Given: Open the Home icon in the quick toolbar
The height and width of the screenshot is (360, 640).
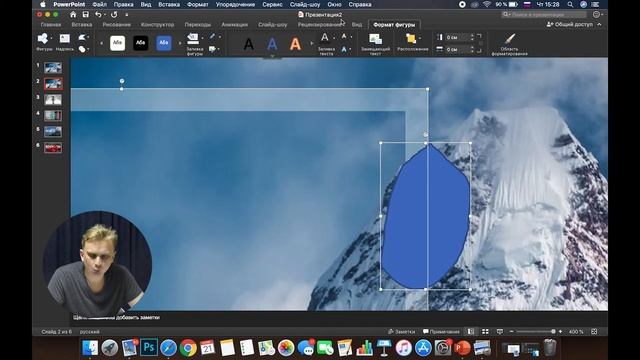Looking at the screenshot, I should pos(73,14).
